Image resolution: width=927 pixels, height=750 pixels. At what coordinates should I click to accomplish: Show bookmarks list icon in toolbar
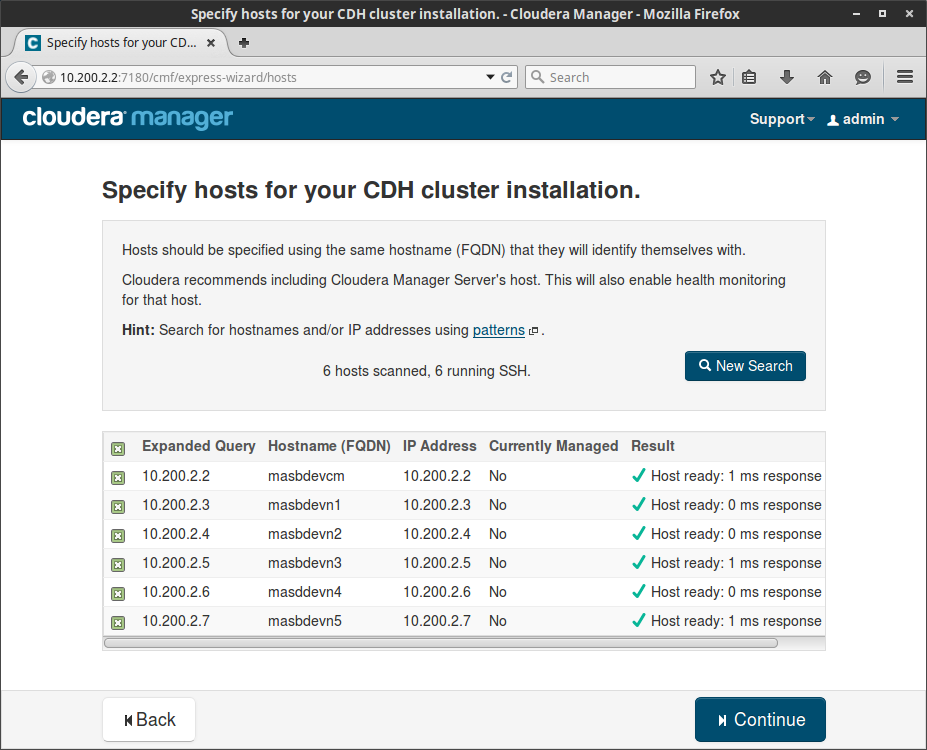tap(749, 77)
